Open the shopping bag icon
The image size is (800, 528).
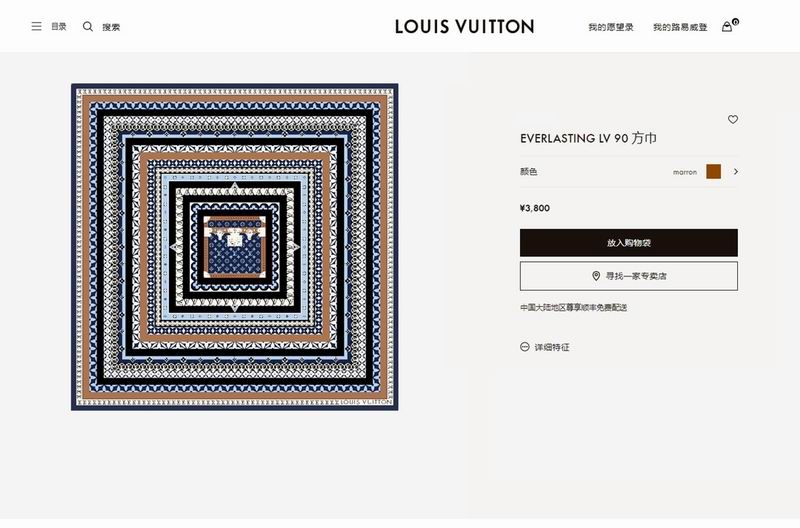[727, 27]
